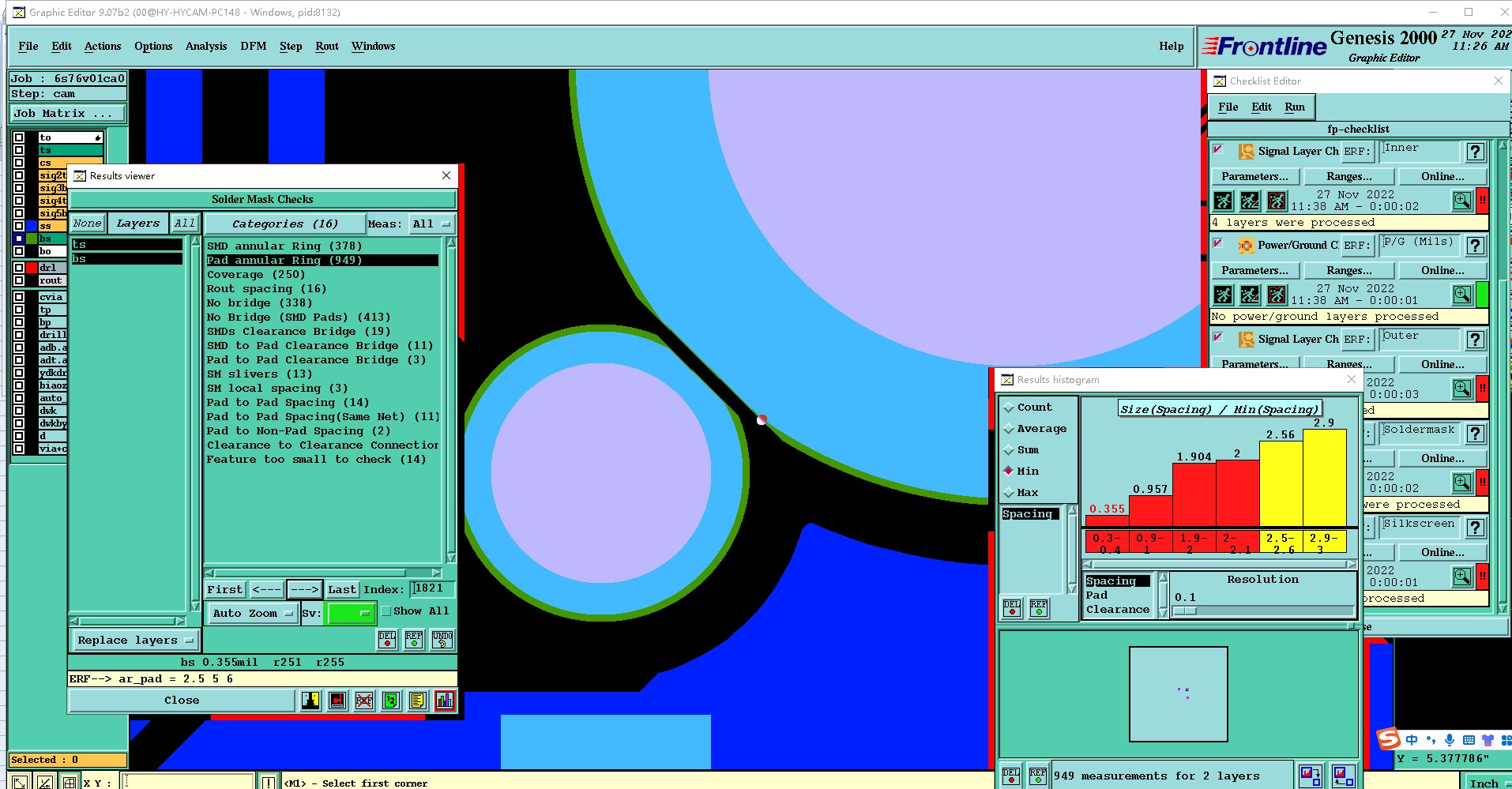The width and height of the screenshot is (1512, 789).
Task: Click the crossed-out REF icon in Results viewer
Action: click(364, 701)
